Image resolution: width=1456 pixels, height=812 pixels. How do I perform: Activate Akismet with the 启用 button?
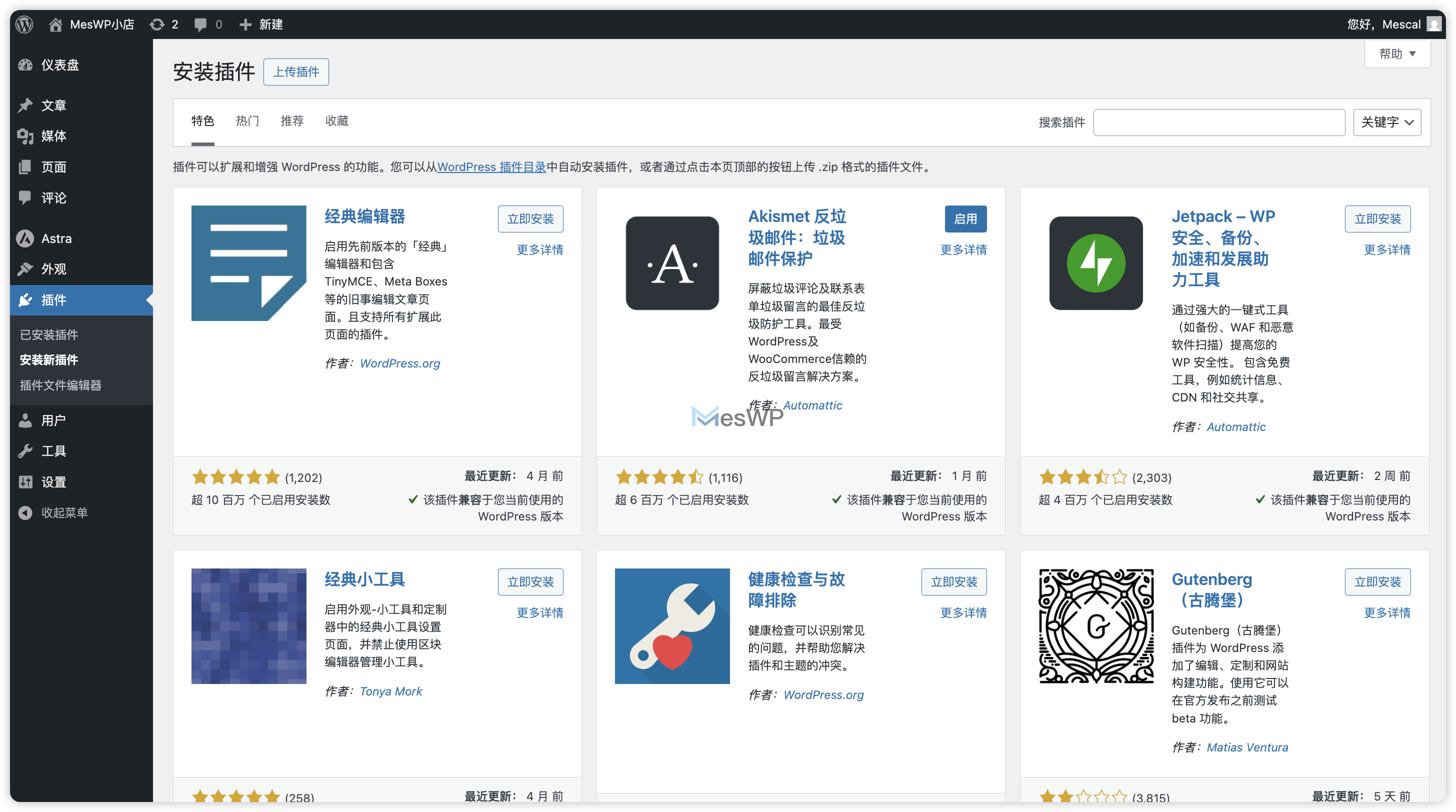pos(965,218)
